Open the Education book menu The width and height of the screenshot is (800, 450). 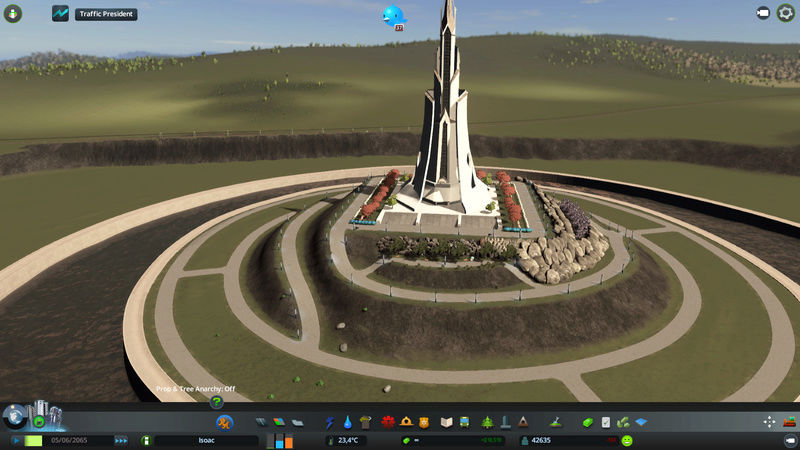point(446,422)
